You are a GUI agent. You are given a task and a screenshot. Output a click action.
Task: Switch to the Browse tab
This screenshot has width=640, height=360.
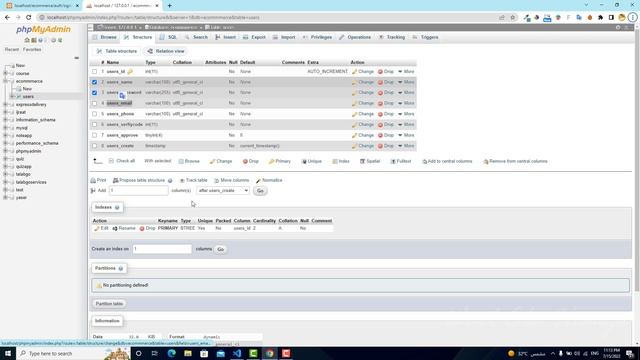point(104,37)
